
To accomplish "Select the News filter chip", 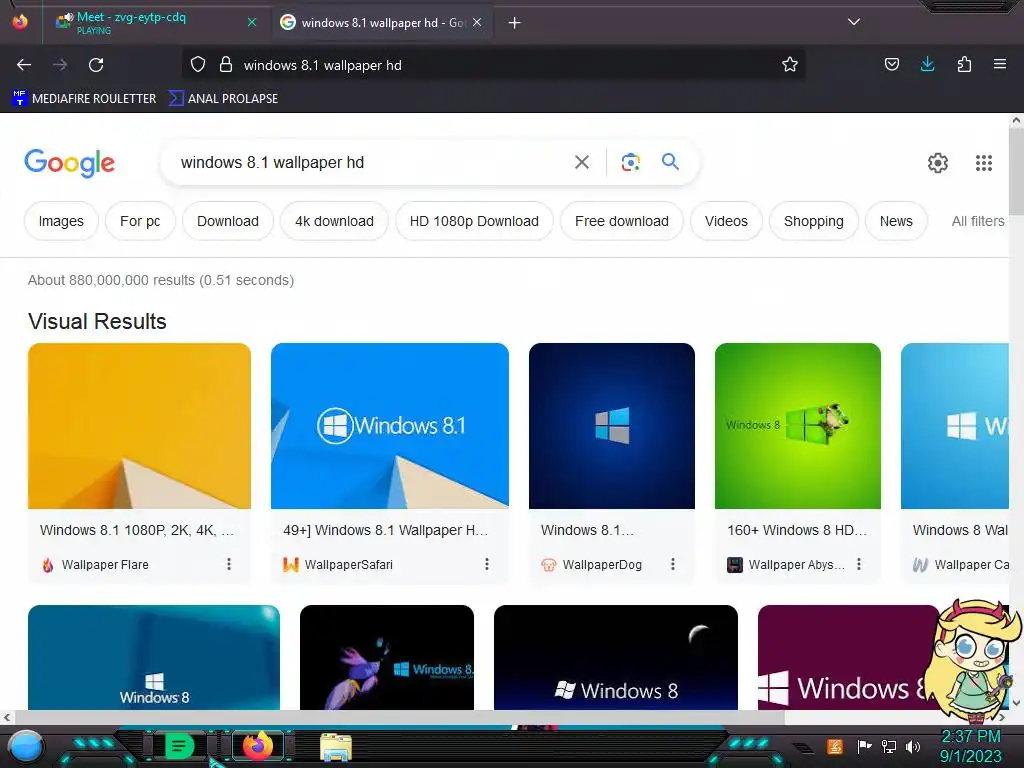I will coord(896,221).
